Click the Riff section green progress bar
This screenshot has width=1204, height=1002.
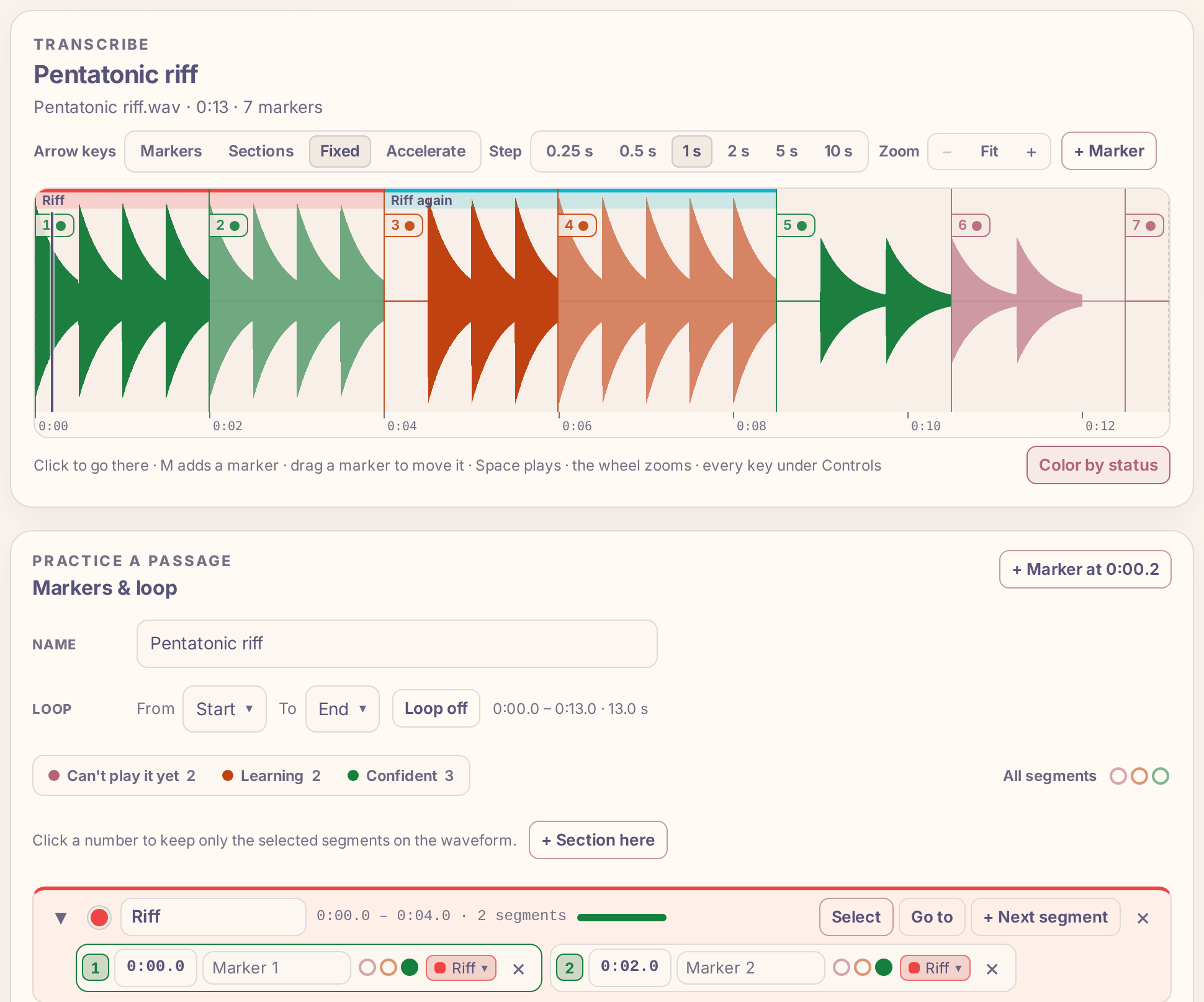pos(622,918)
